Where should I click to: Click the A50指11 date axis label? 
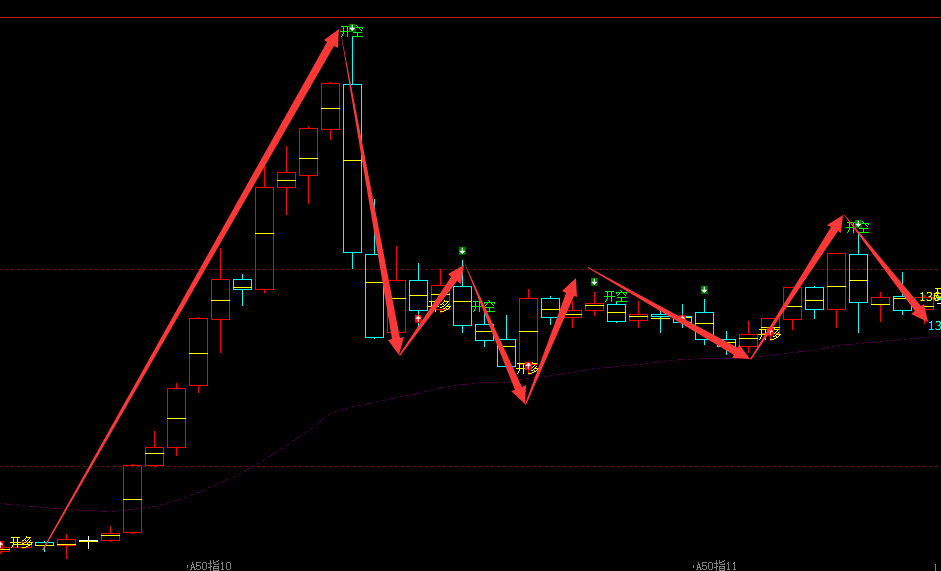coord(716,565)
